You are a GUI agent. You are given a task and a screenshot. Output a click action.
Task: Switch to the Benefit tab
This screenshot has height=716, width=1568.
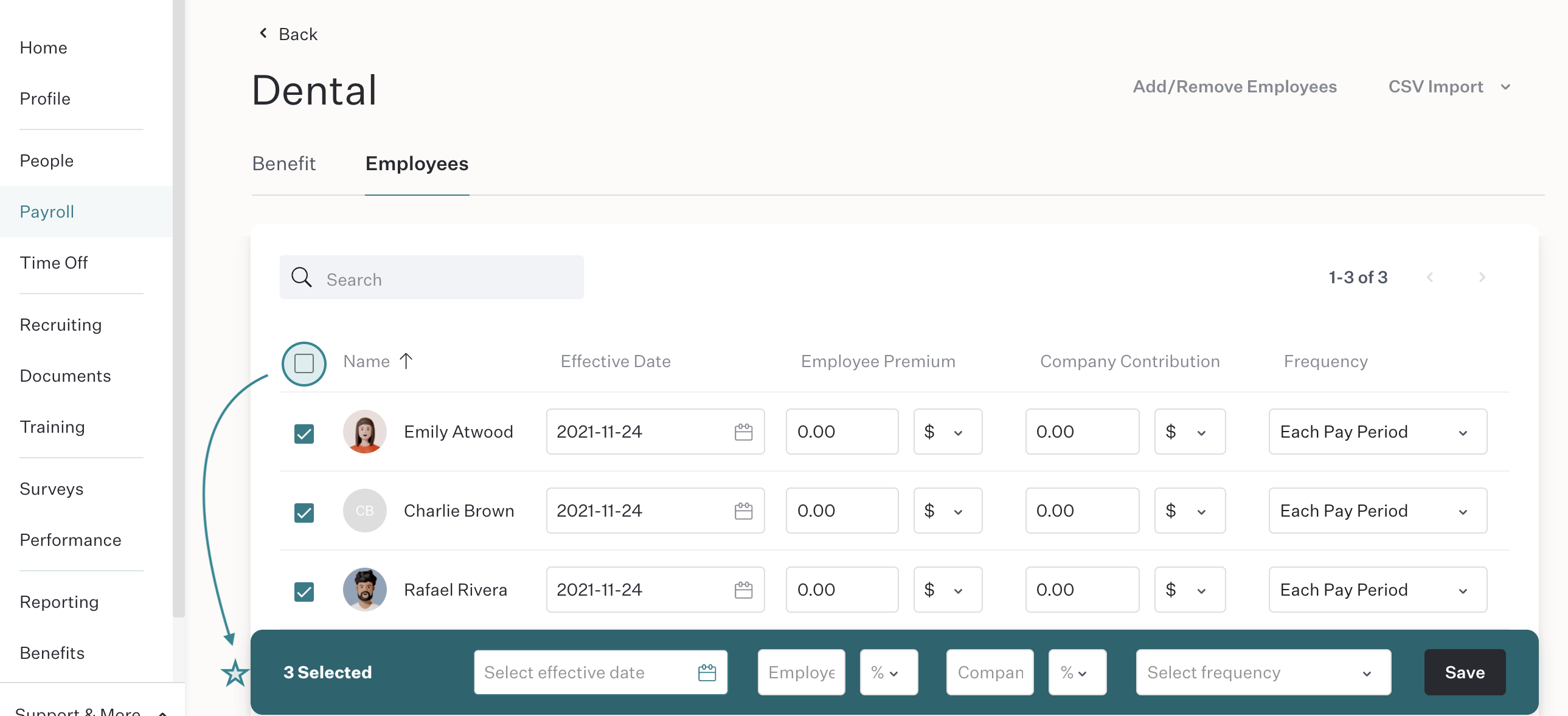point(283,164)
